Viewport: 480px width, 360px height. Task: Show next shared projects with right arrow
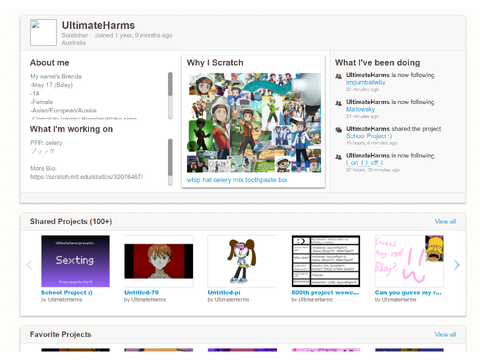click(x=457, y=265)
